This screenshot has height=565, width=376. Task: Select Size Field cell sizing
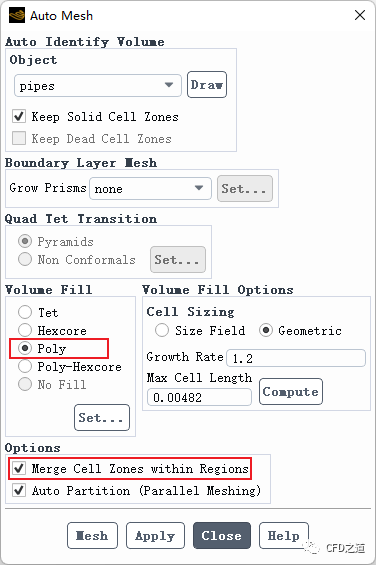coord(162,330)
